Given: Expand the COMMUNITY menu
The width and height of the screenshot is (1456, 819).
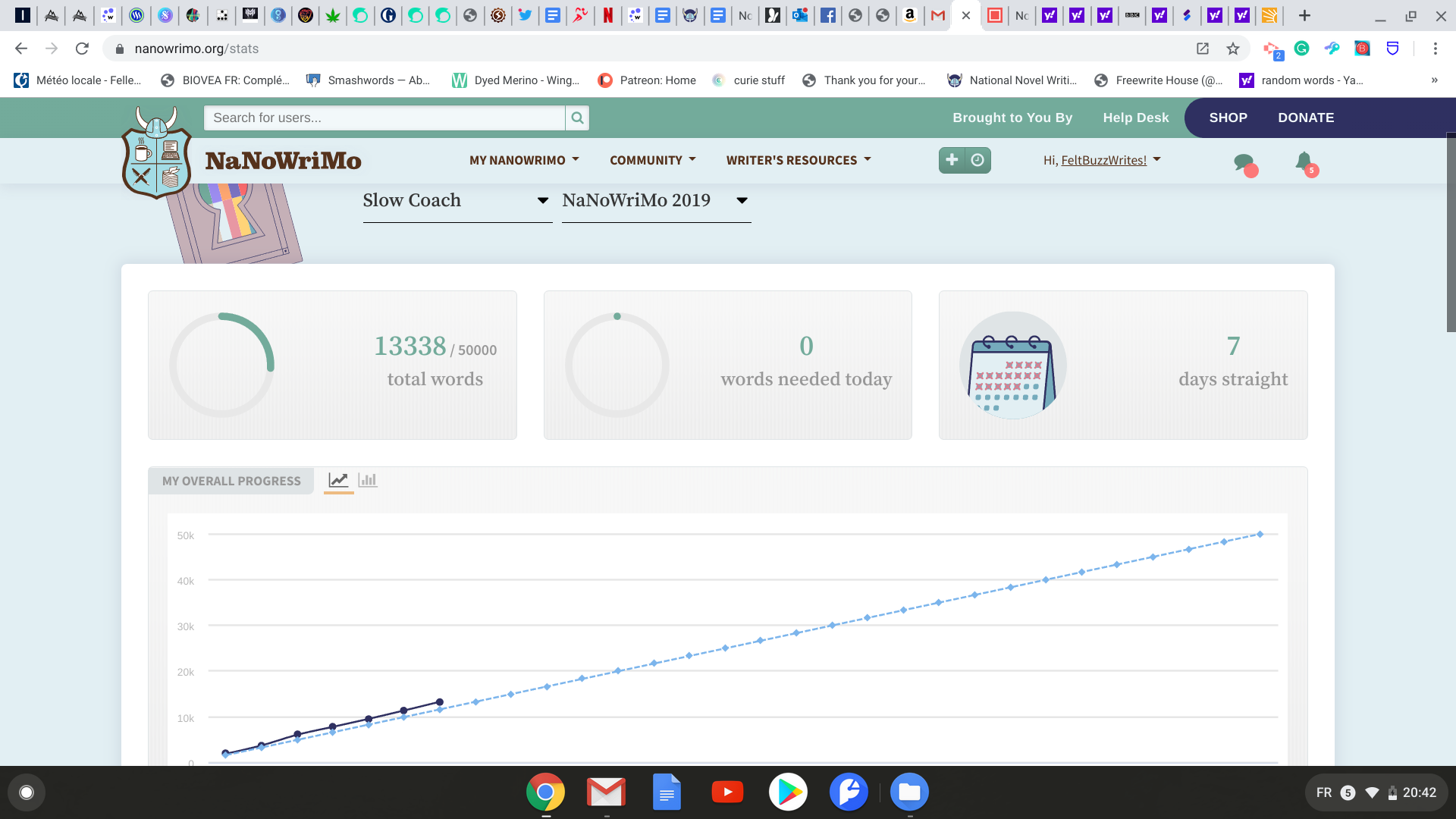Looking at the screenshot, I should click(653, 160).
